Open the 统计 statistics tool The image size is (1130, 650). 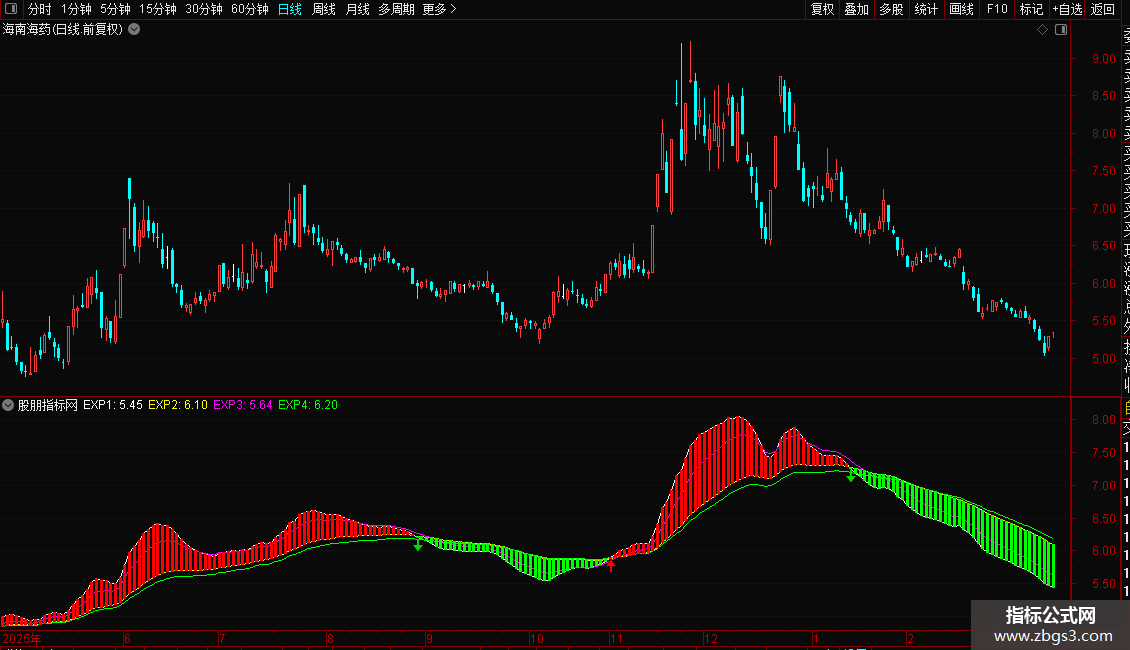click(x=926, y=9)
